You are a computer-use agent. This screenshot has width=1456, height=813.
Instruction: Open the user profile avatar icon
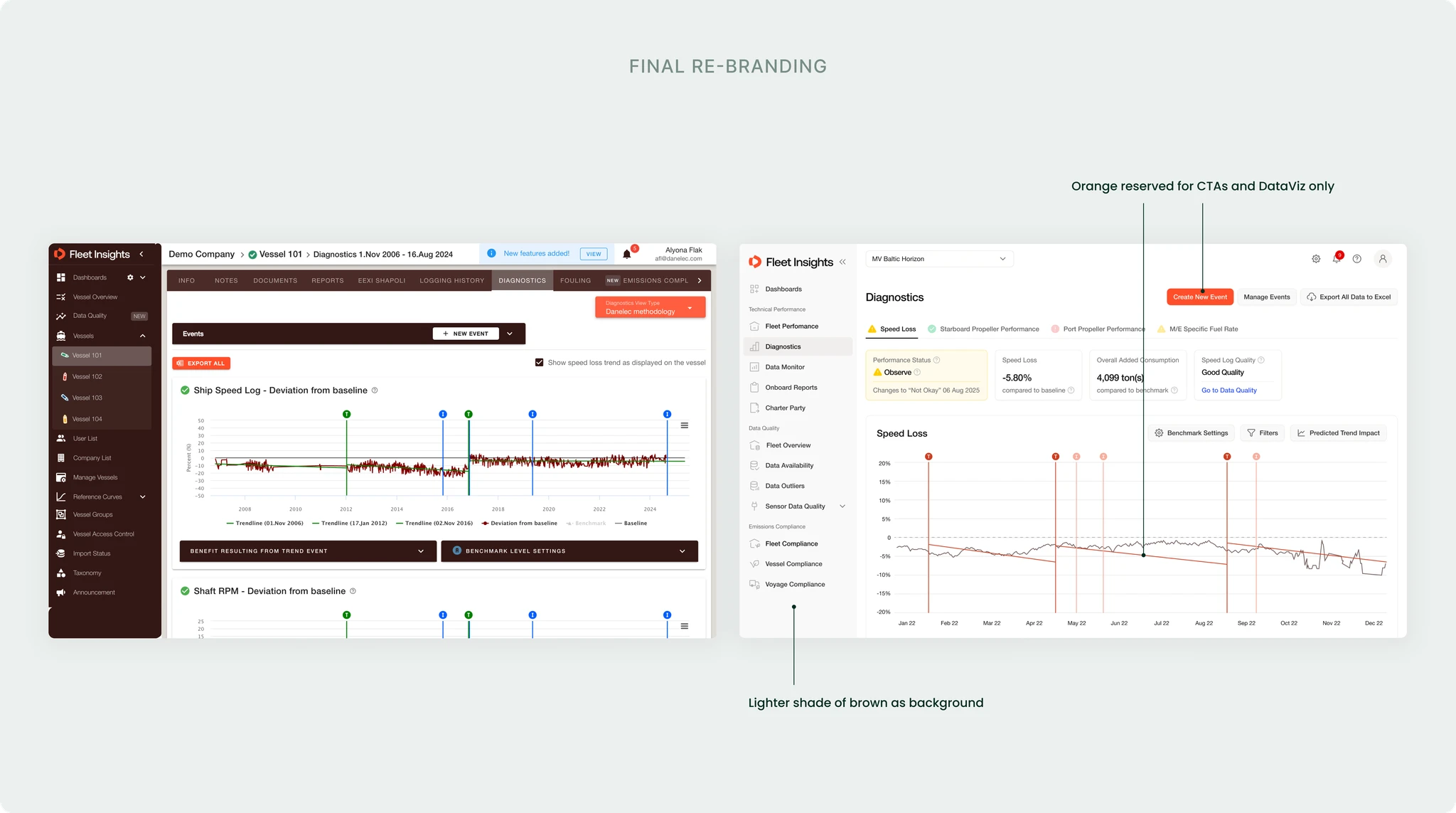point(1383,259)
